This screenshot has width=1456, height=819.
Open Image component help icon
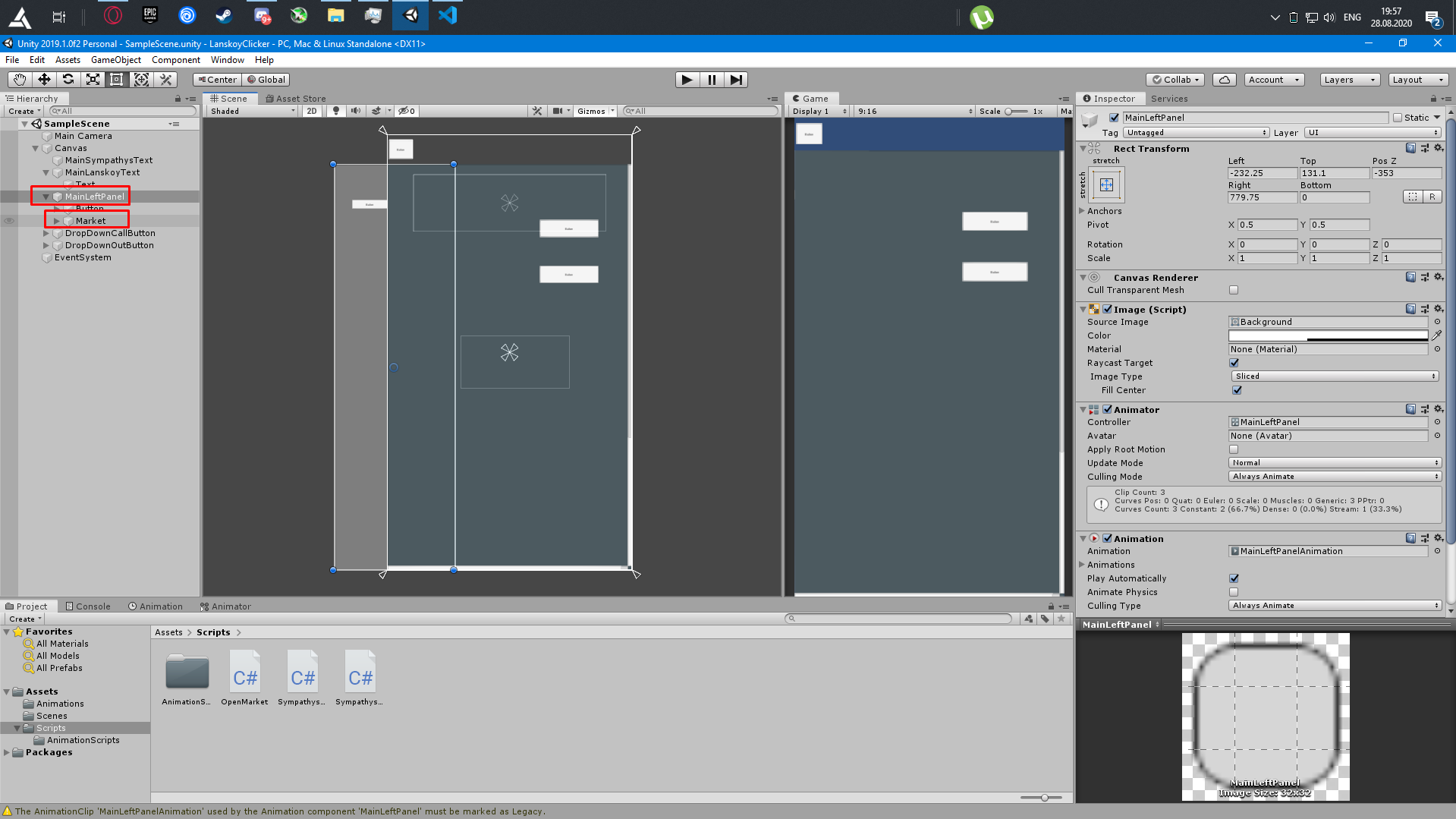pos(1410,309)
